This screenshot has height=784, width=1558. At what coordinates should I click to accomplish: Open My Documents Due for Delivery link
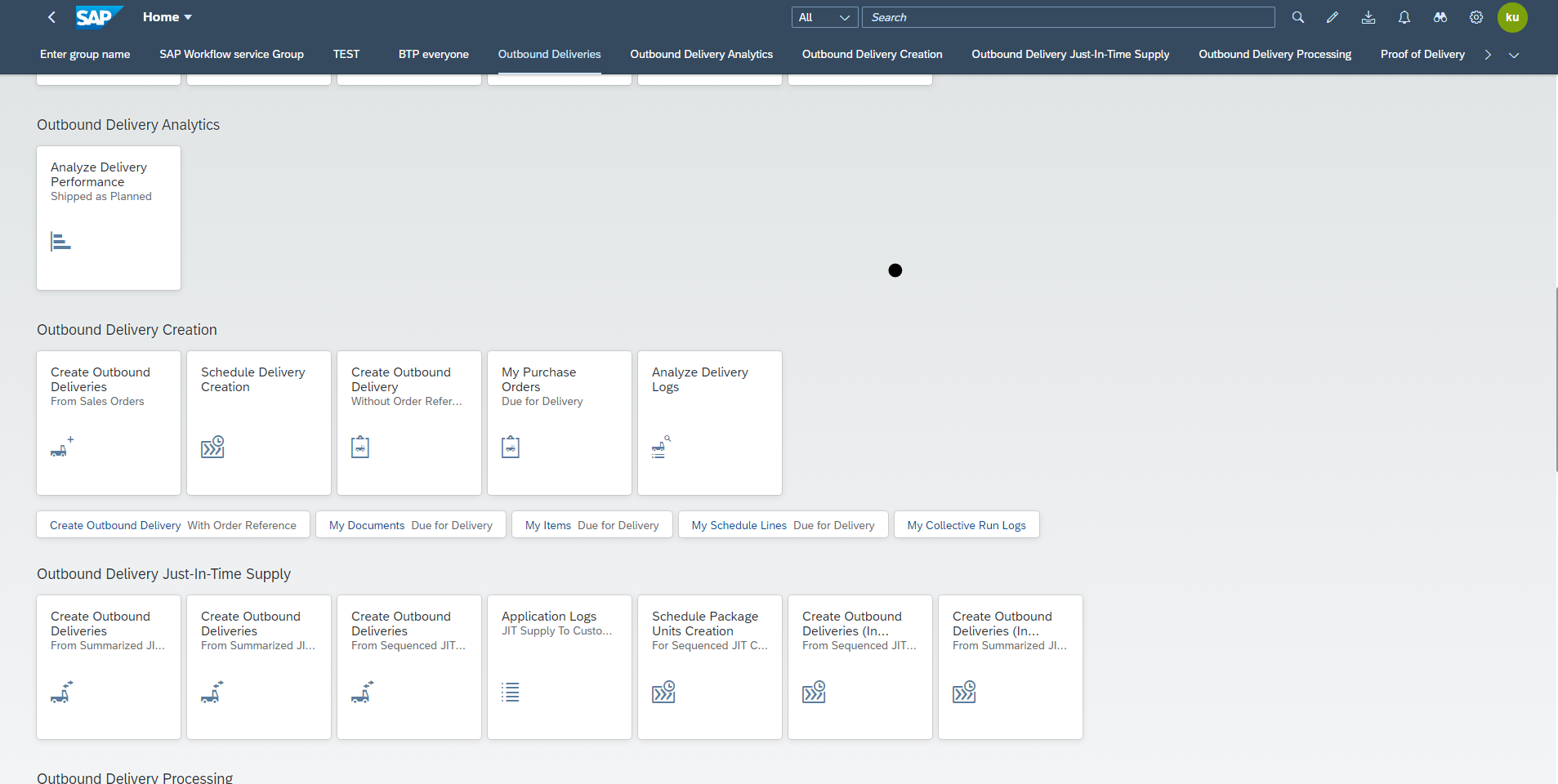411,525
